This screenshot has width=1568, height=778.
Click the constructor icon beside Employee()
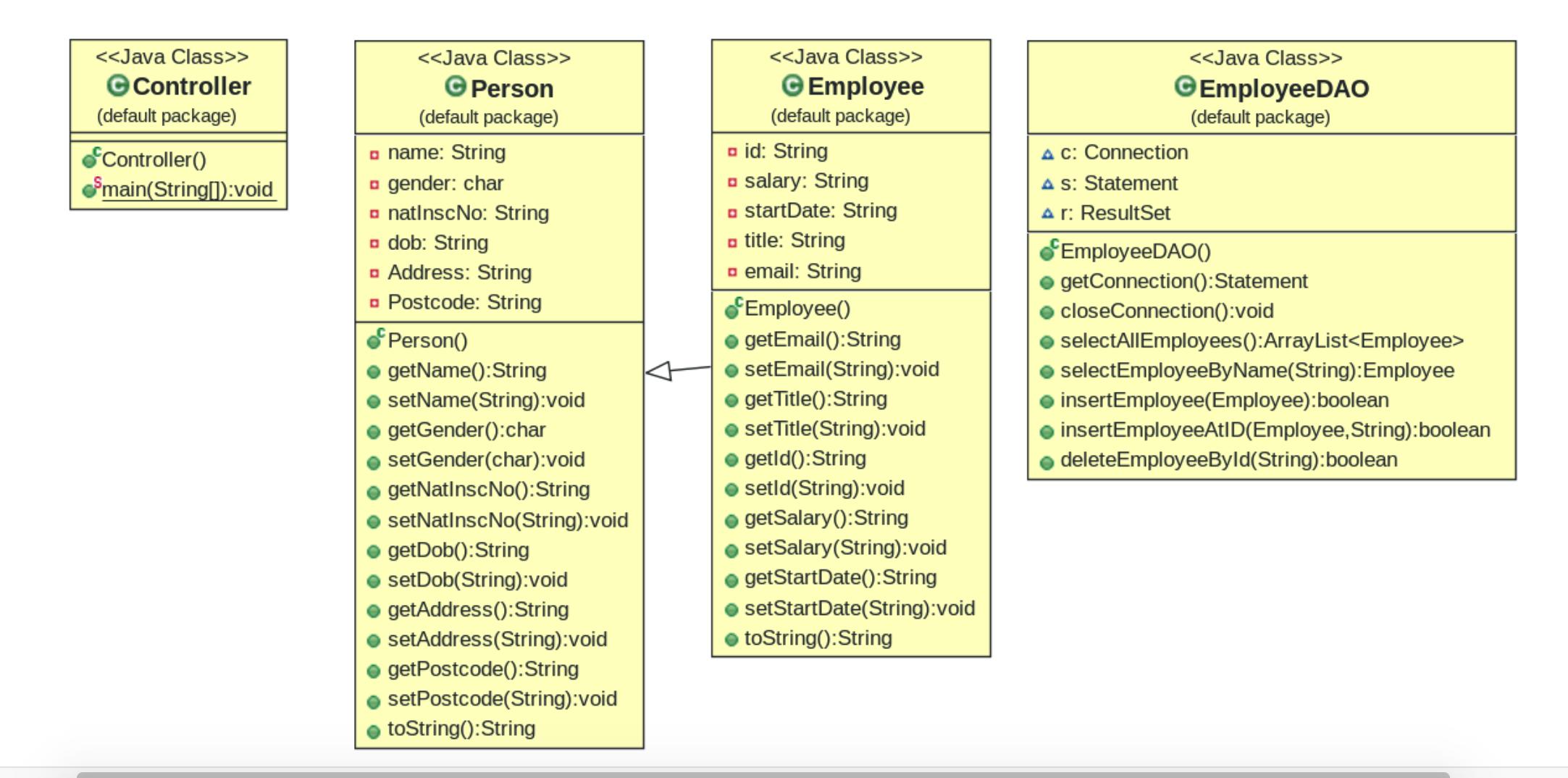click(x=731, y=309)
